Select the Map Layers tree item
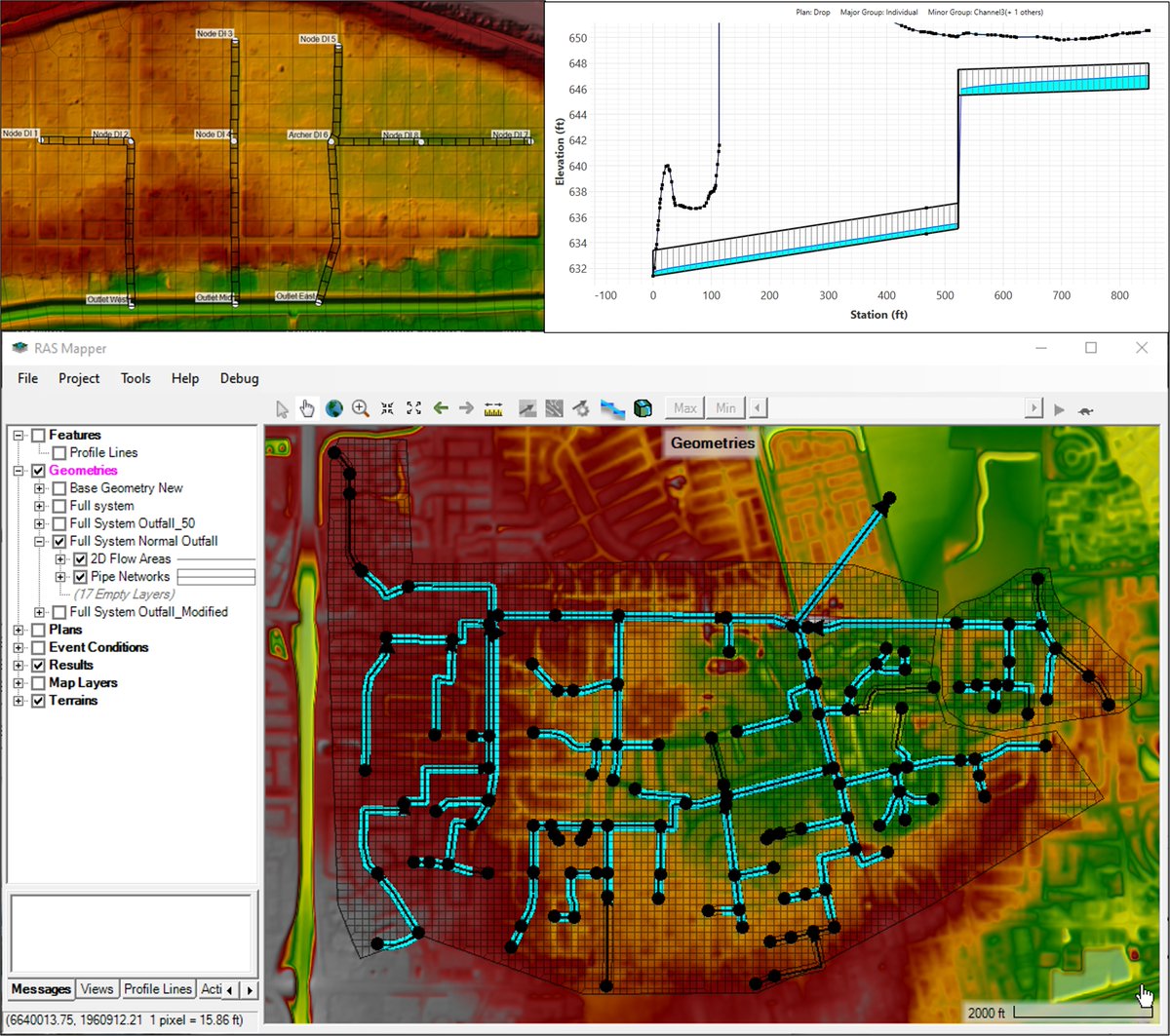The height and width of the screenshot is (1036, 1170). pyautogui.click(x=82, y=682)
